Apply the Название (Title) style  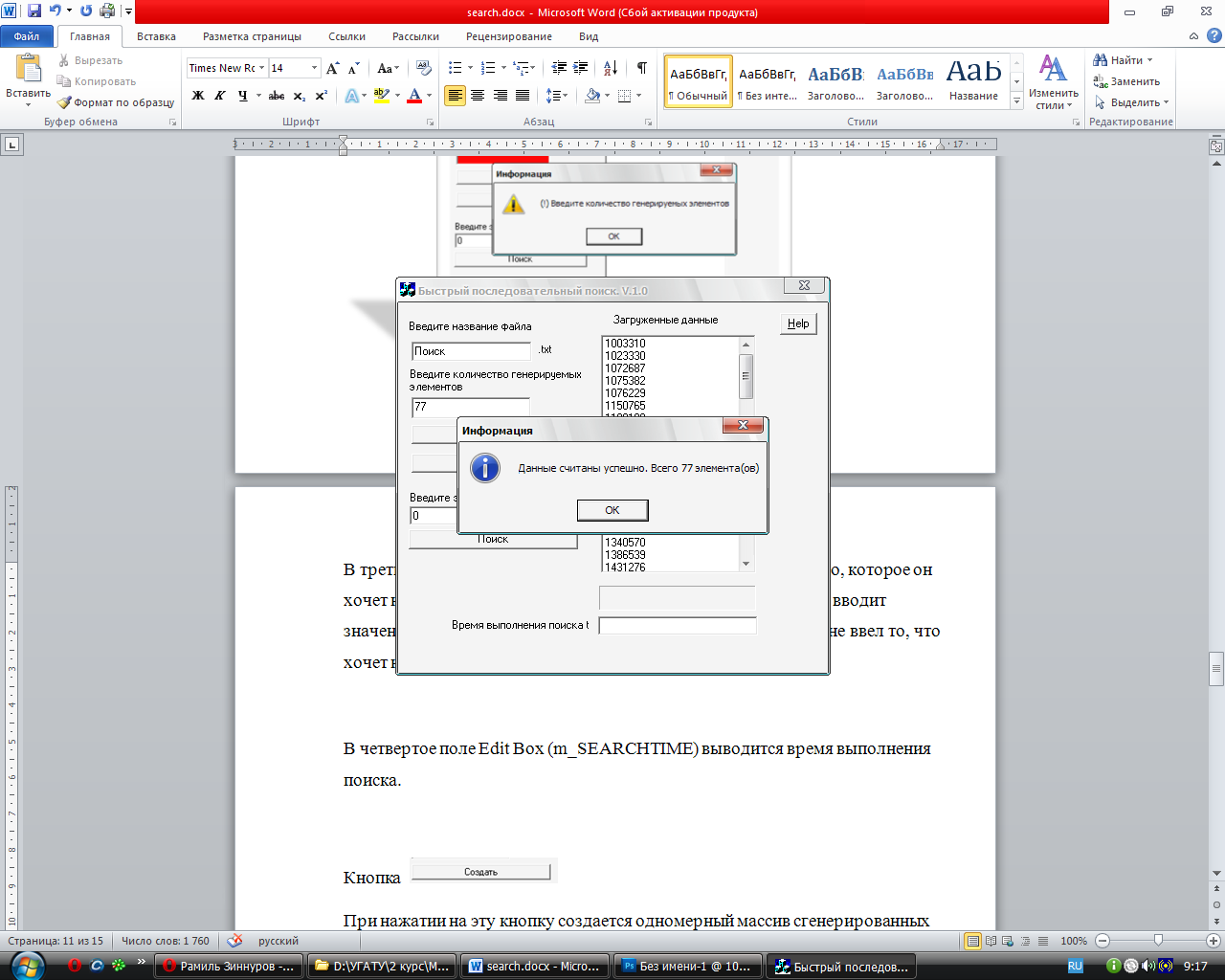pyautogui.click(x=974, y=82)
